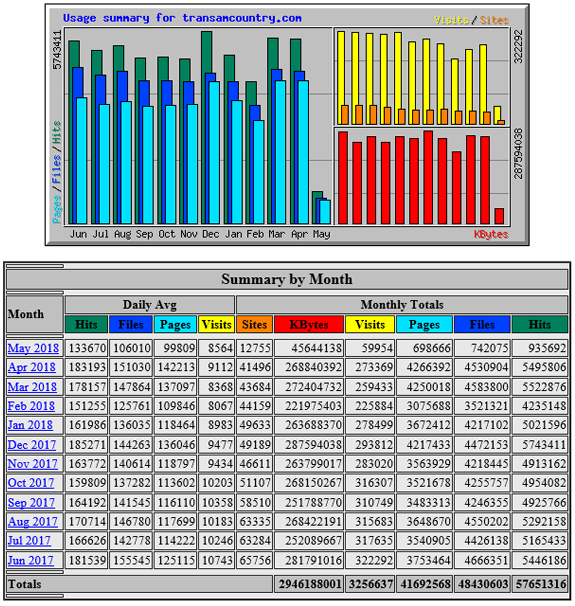Viewport: 575px width, 606px height.
Task: View the Jan 2018 statistics
Action: (30, 425)
